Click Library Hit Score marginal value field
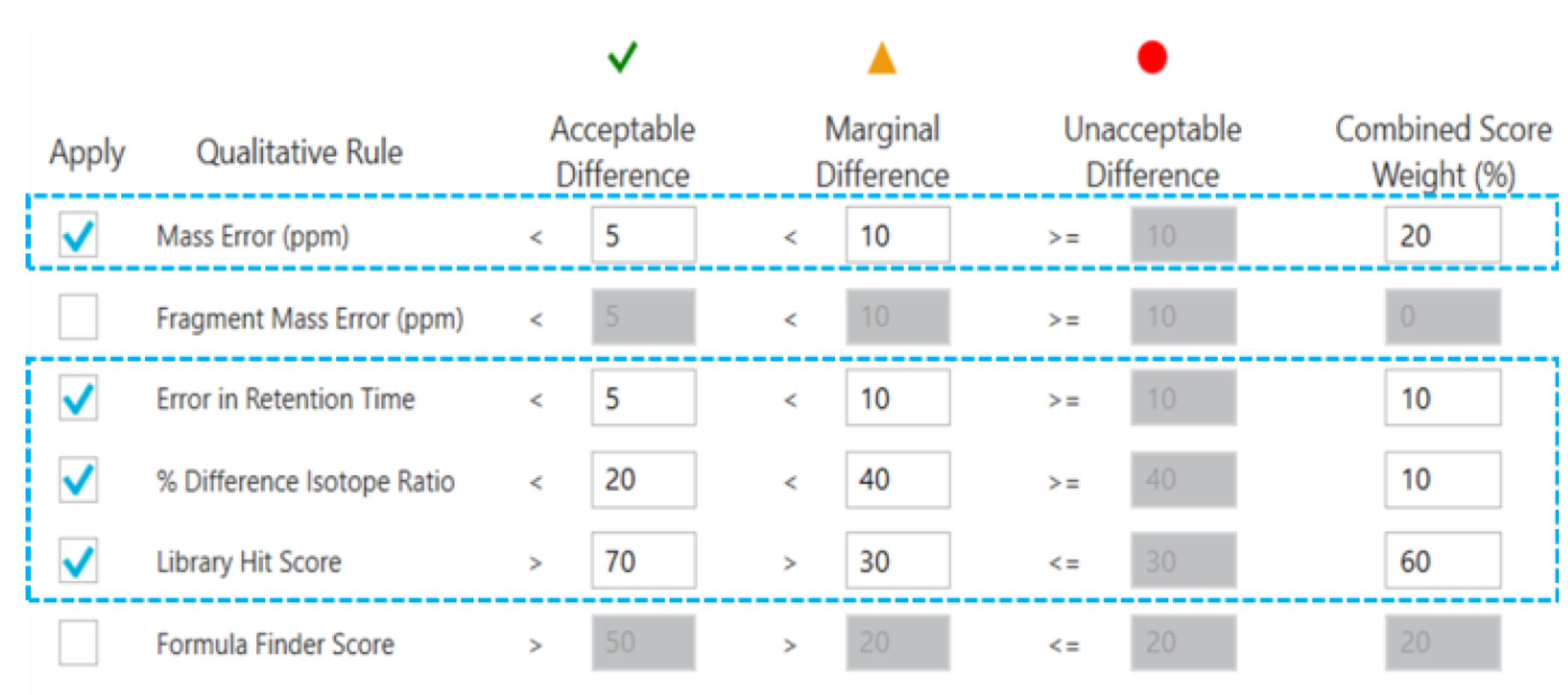This screenshot has width=1568, height=695. 898,561
